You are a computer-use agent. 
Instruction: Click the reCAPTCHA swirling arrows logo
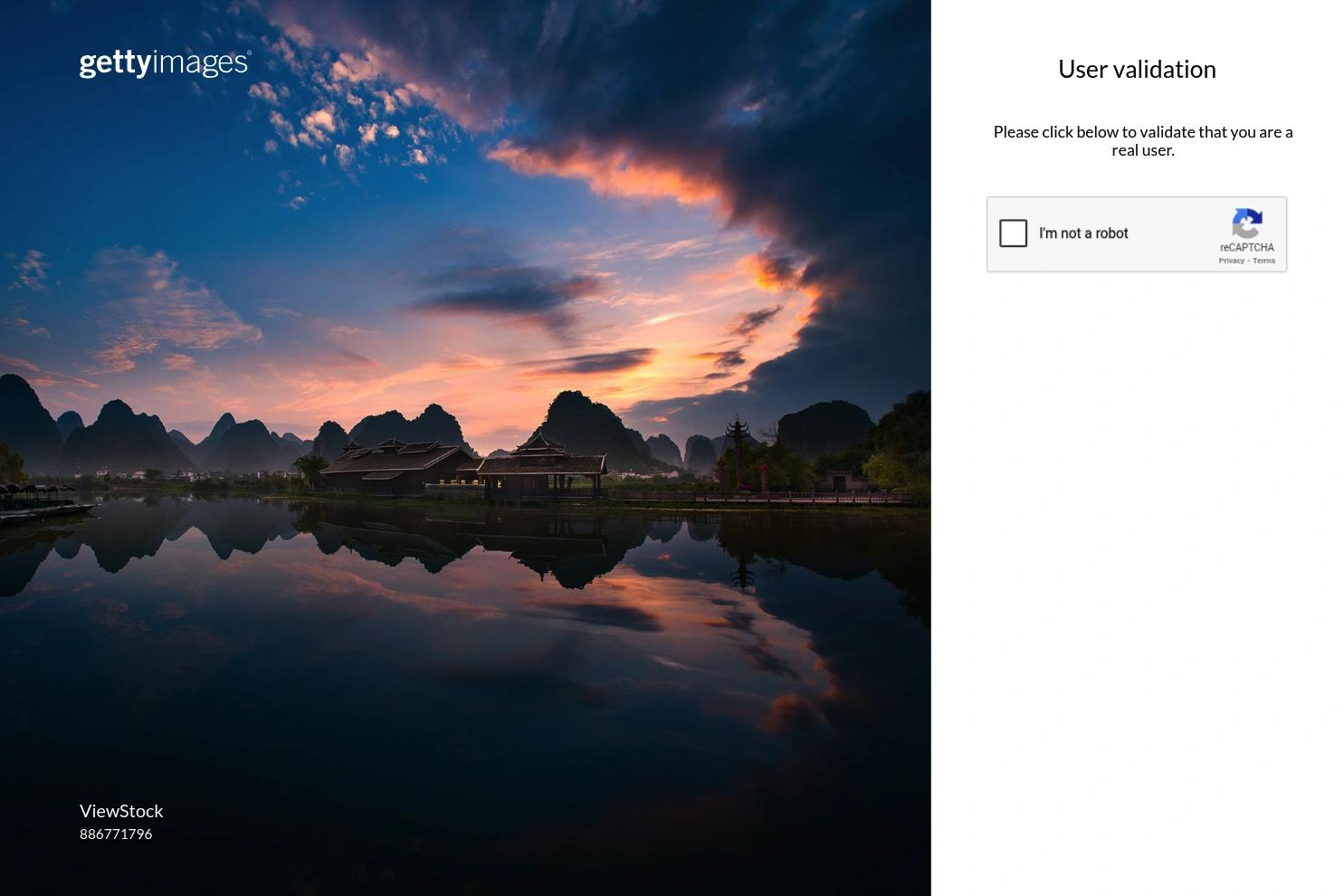[1246, 224]
